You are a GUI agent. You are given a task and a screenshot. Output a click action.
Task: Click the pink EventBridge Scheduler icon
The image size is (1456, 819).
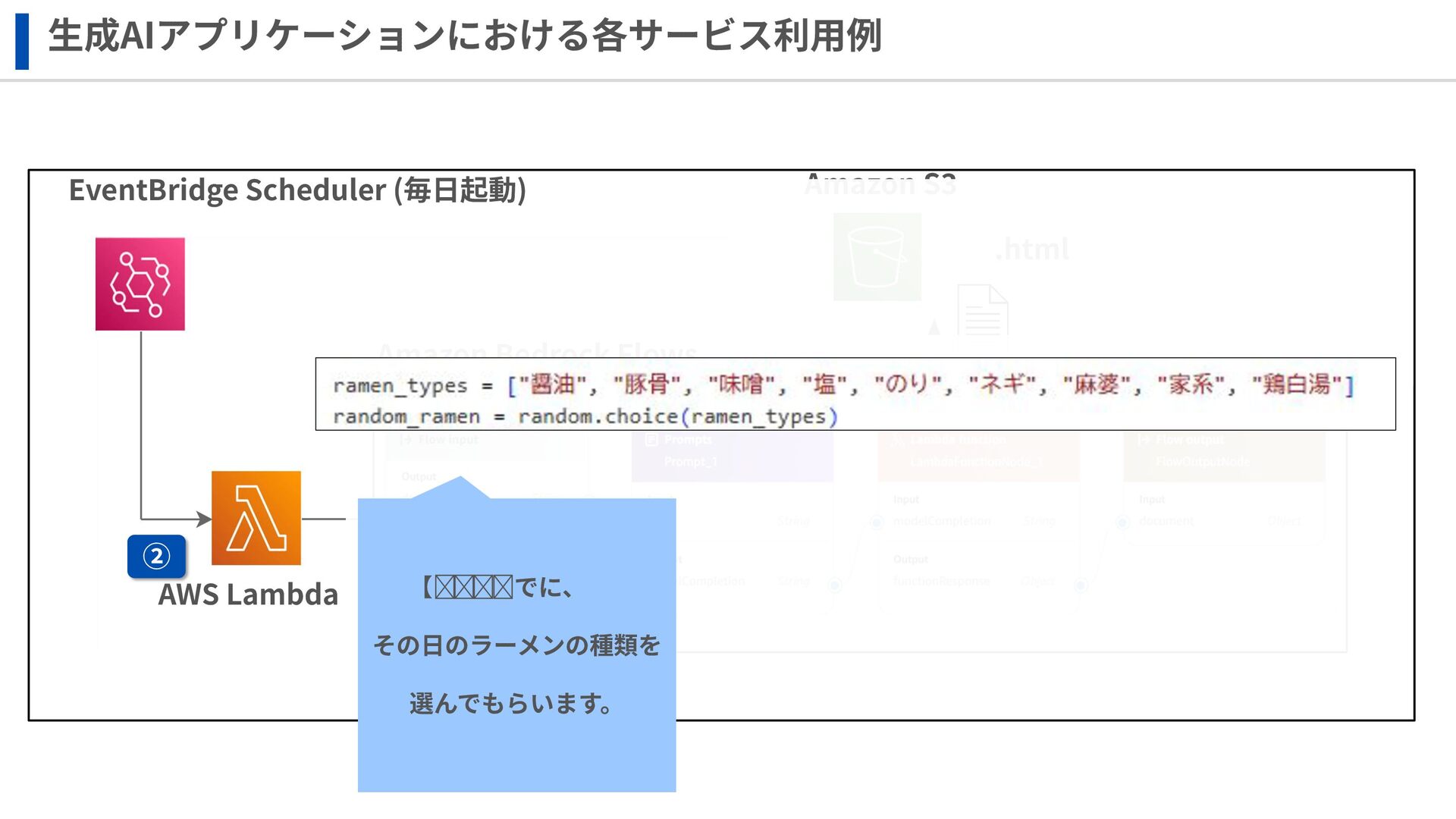pyautogui.click(x=140, y=284)
